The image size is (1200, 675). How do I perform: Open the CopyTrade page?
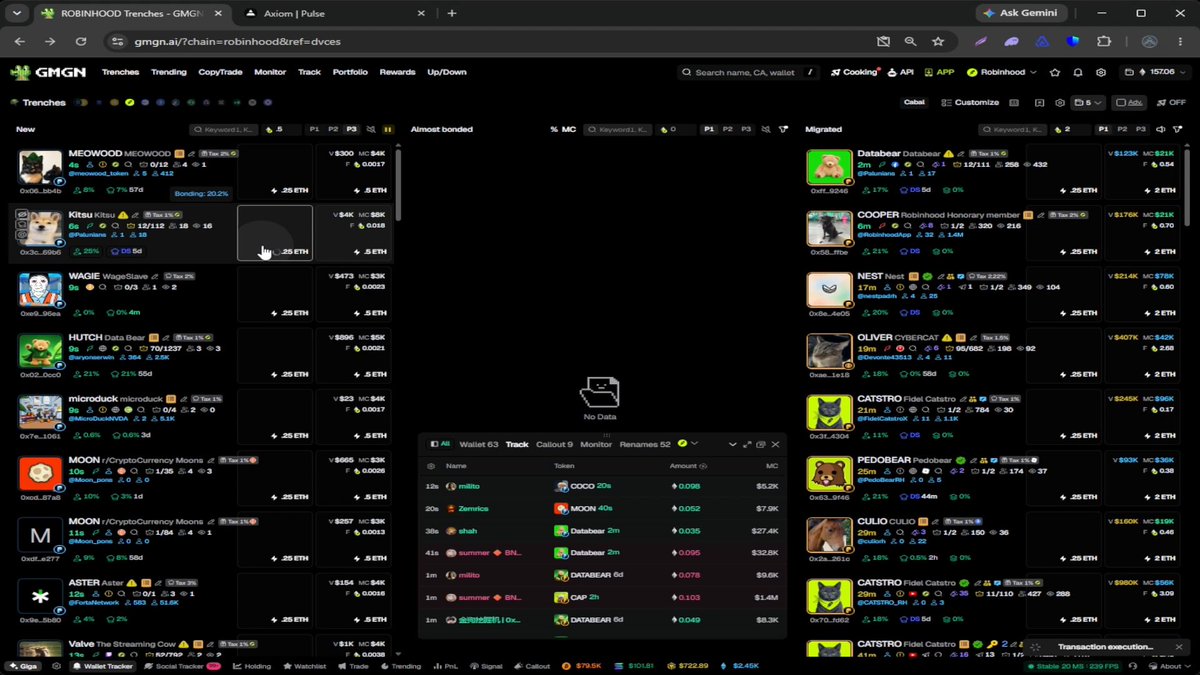click(x=220, y=72)
